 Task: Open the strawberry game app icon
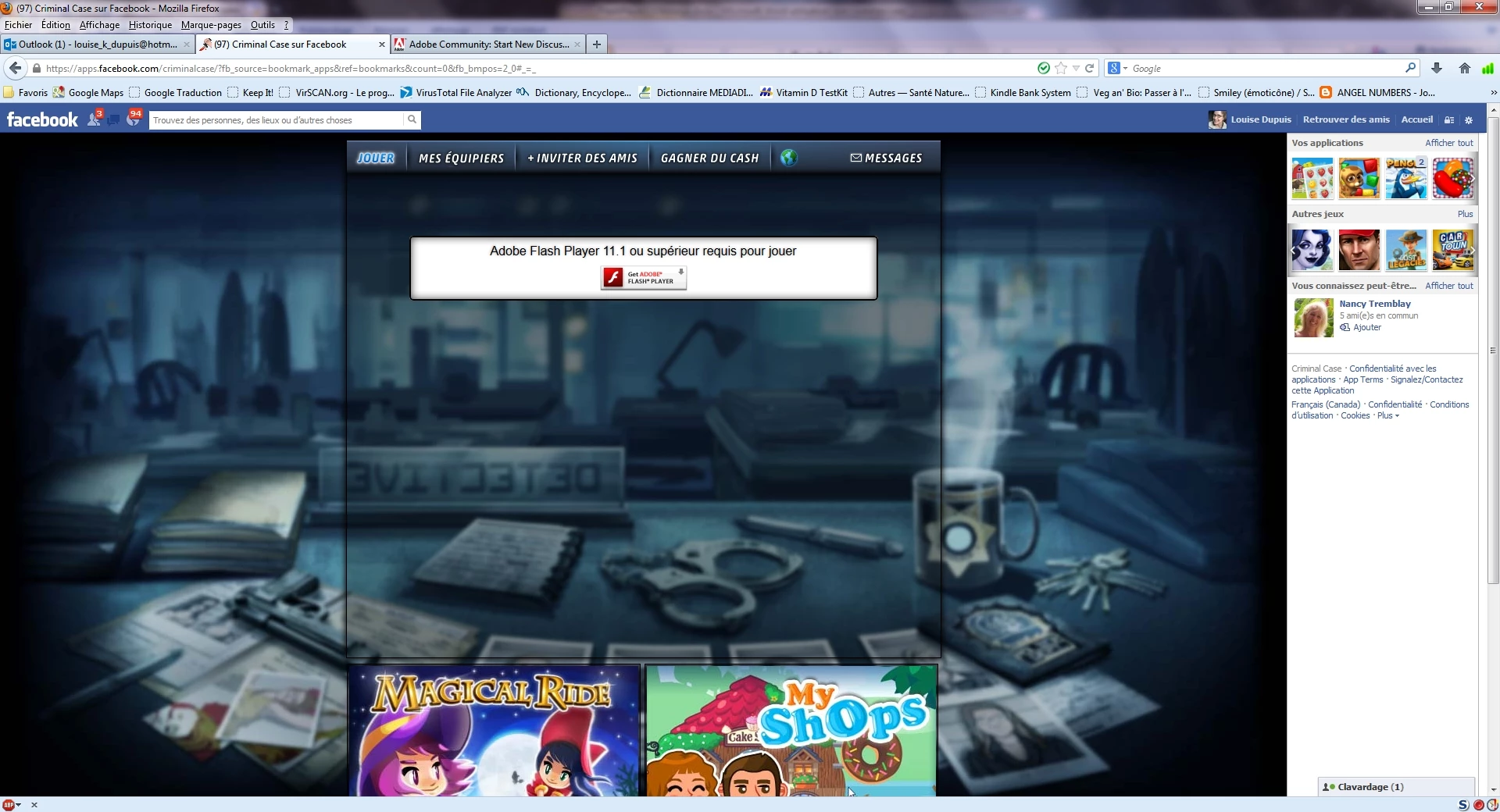[x=1312, y=178]
